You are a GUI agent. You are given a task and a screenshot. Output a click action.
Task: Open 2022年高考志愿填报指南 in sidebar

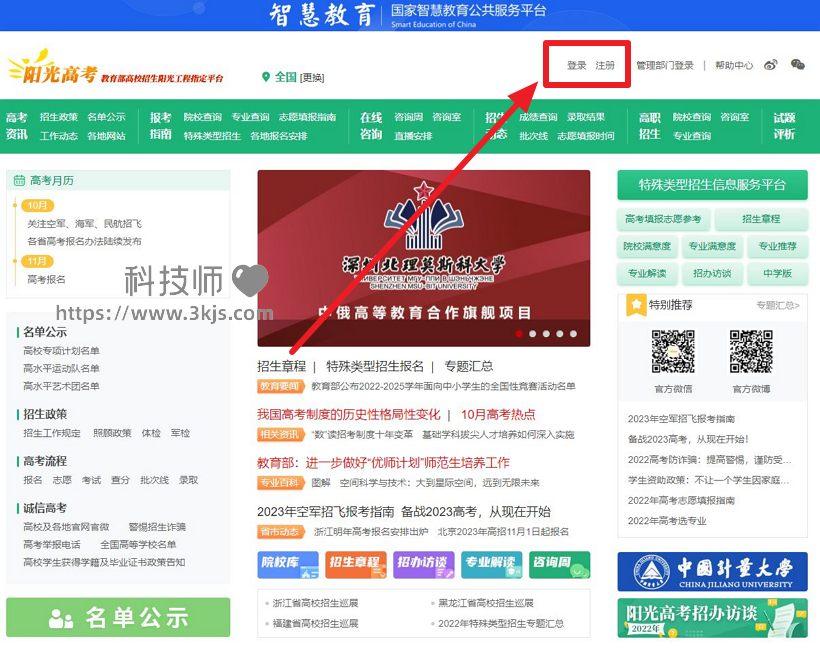681,500
